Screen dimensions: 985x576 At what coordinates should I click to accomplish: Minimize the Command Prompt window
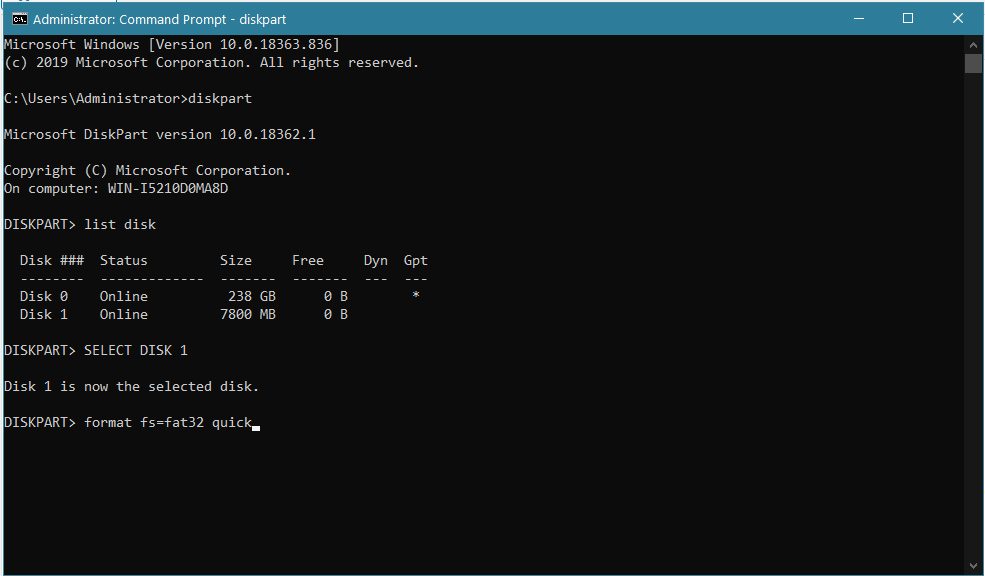858,19
